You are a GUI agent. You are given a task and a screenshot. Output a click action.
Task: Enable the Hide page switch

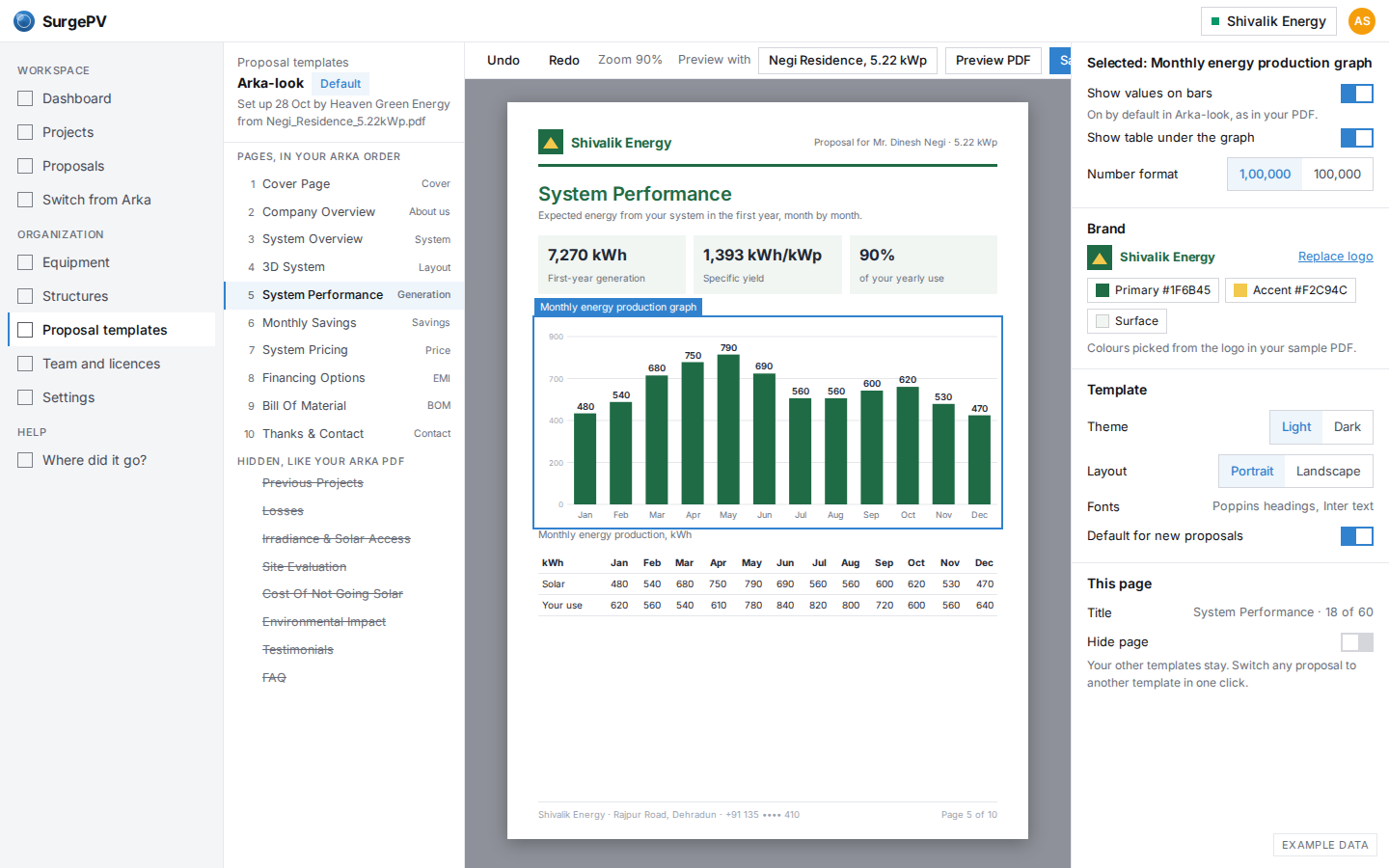tap(1357, 642)
